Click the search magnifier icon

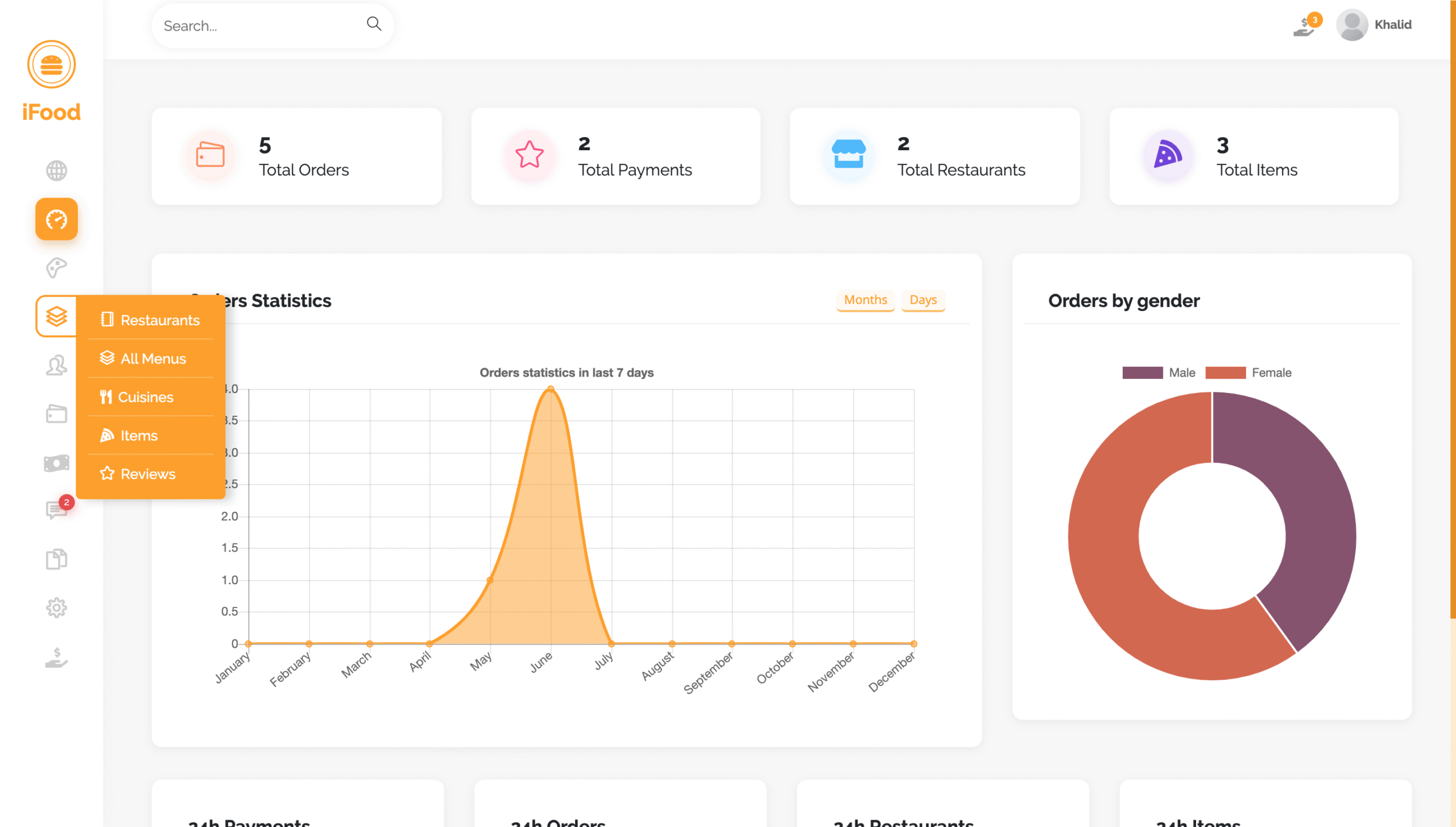(x=374, y=24)
